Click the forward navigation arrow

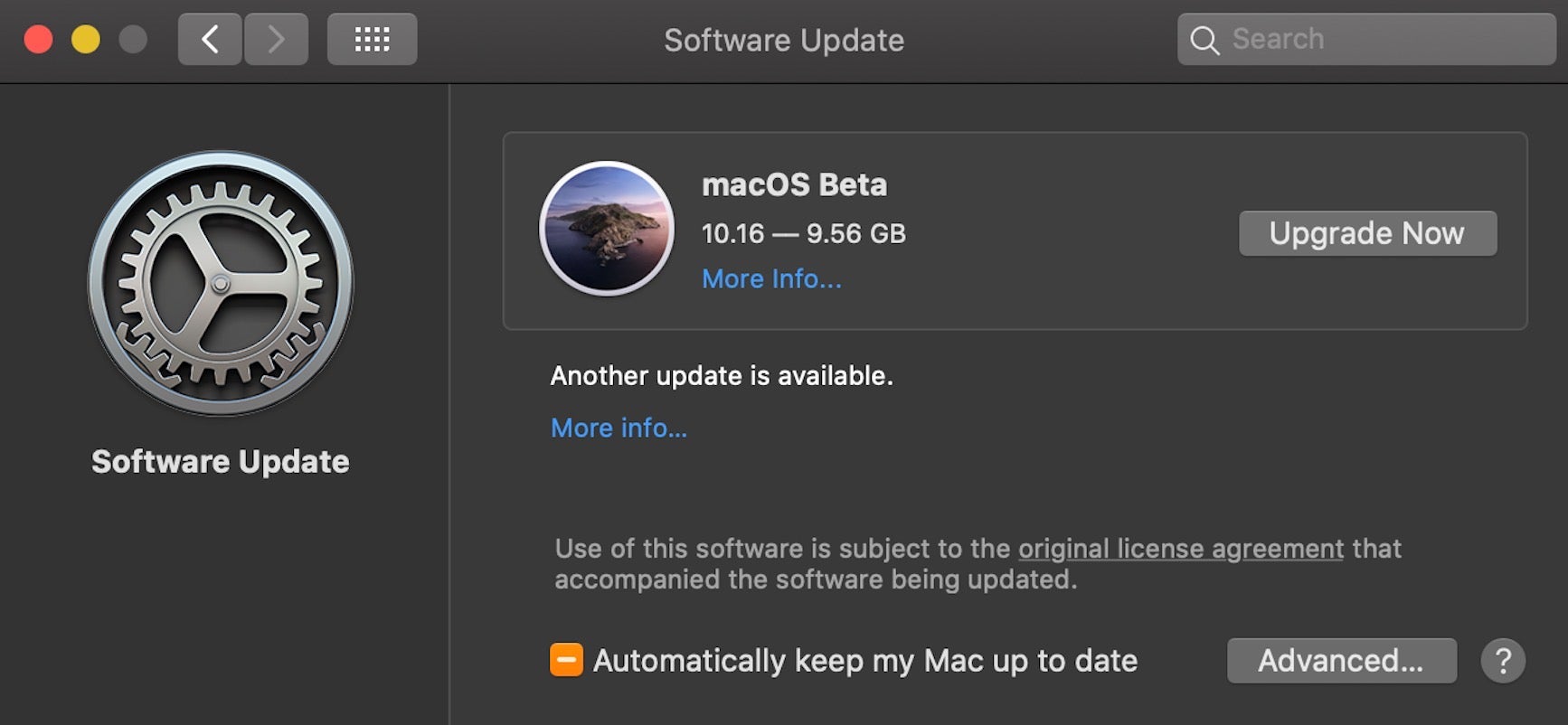click(x=276, y=39)
